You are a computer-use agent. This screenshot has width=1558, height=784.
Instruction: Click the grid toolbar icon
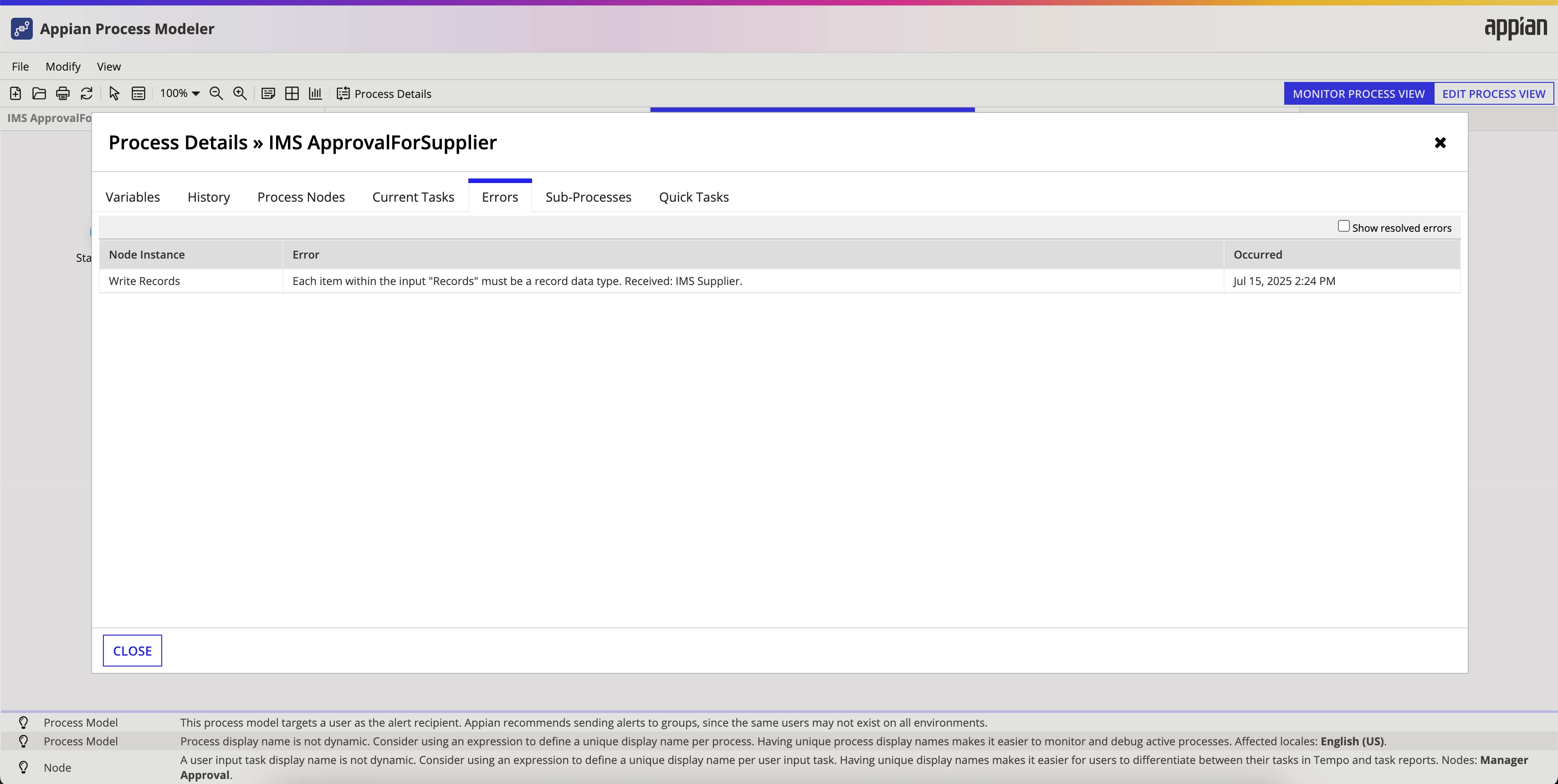292,94
